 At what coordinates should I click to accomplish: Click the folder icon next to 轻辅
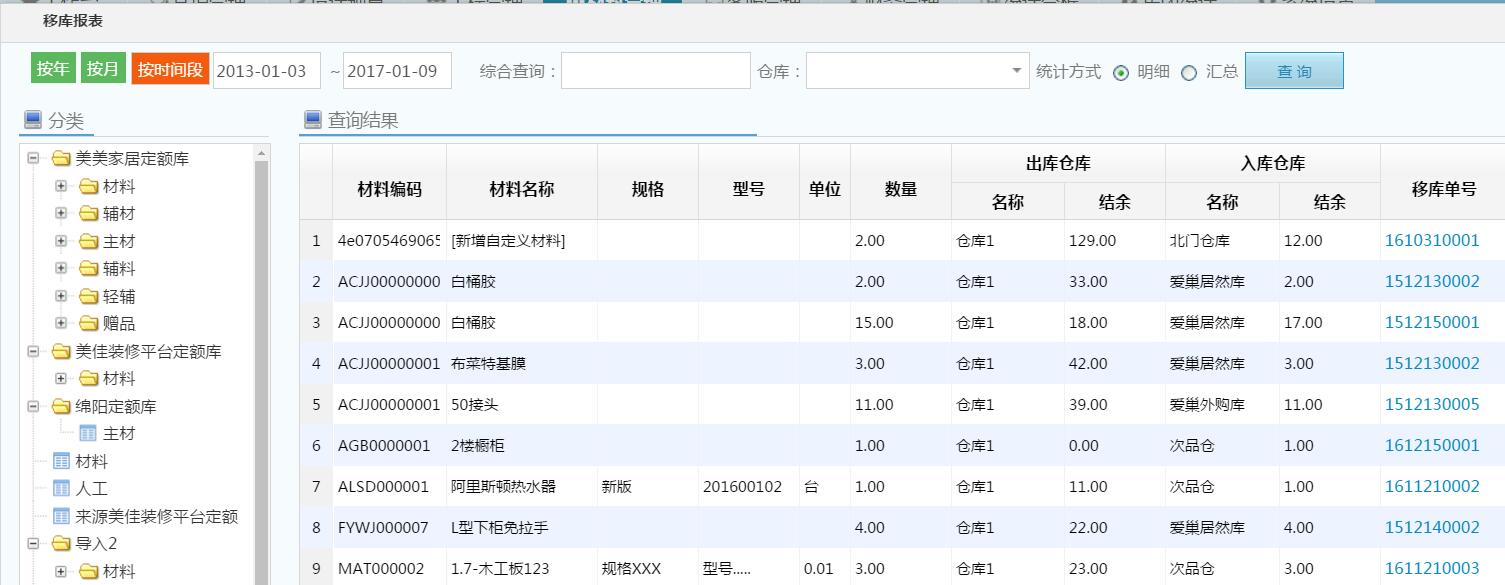pos(88,297)
